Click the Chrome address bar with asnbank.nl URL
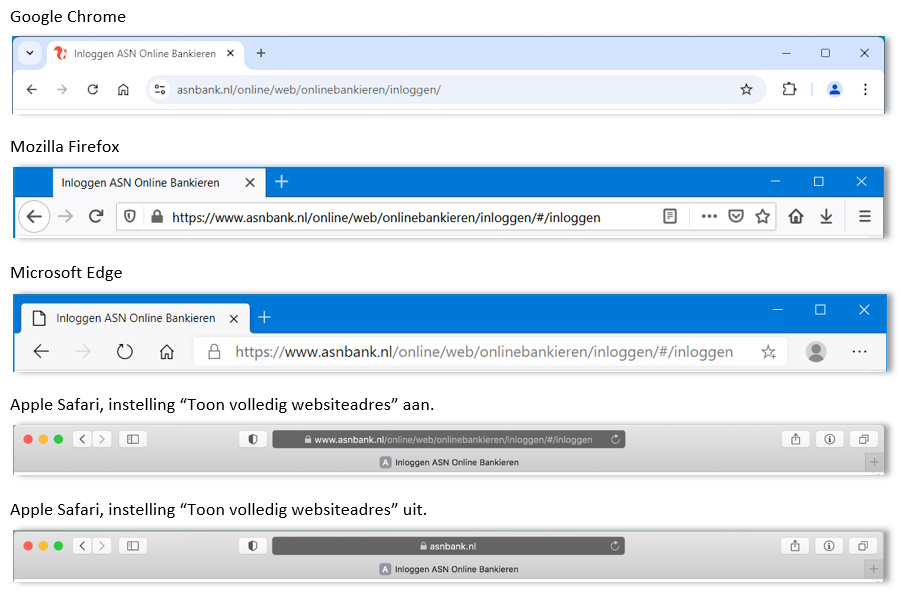Viewport: 901px width, 599px height. point(456,89)
